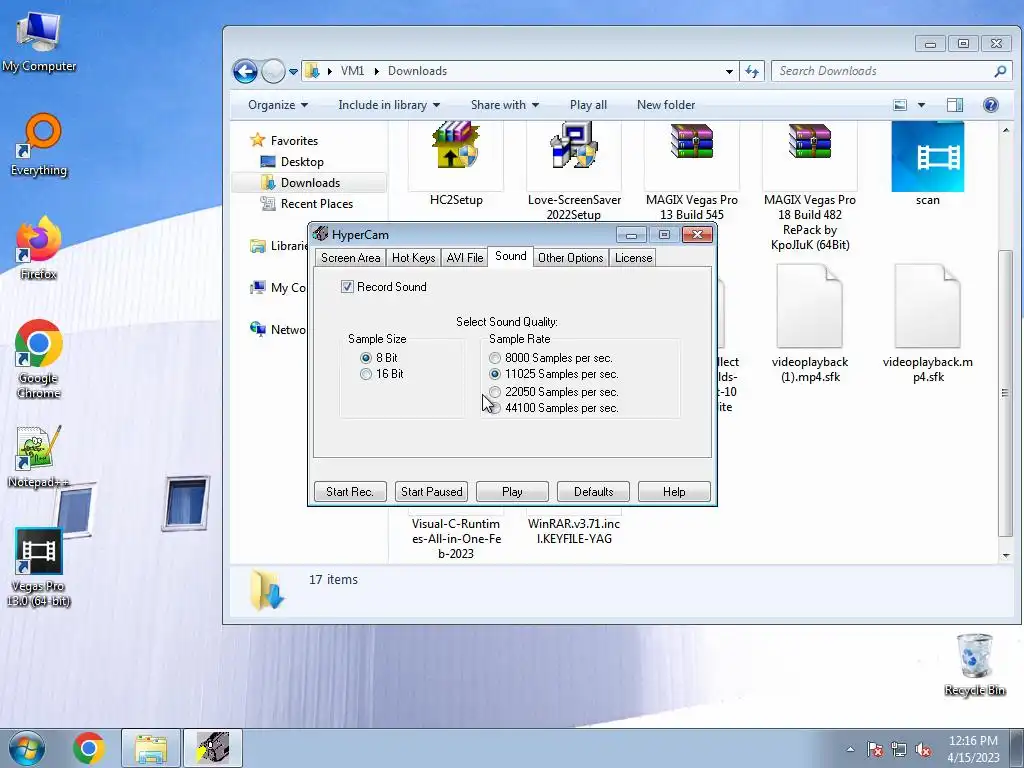Image resolution: width=1024 pixels, height=768 pixels.
Task: Switch to the License tab
Action: pyautogui.click(x=633, y=258)
